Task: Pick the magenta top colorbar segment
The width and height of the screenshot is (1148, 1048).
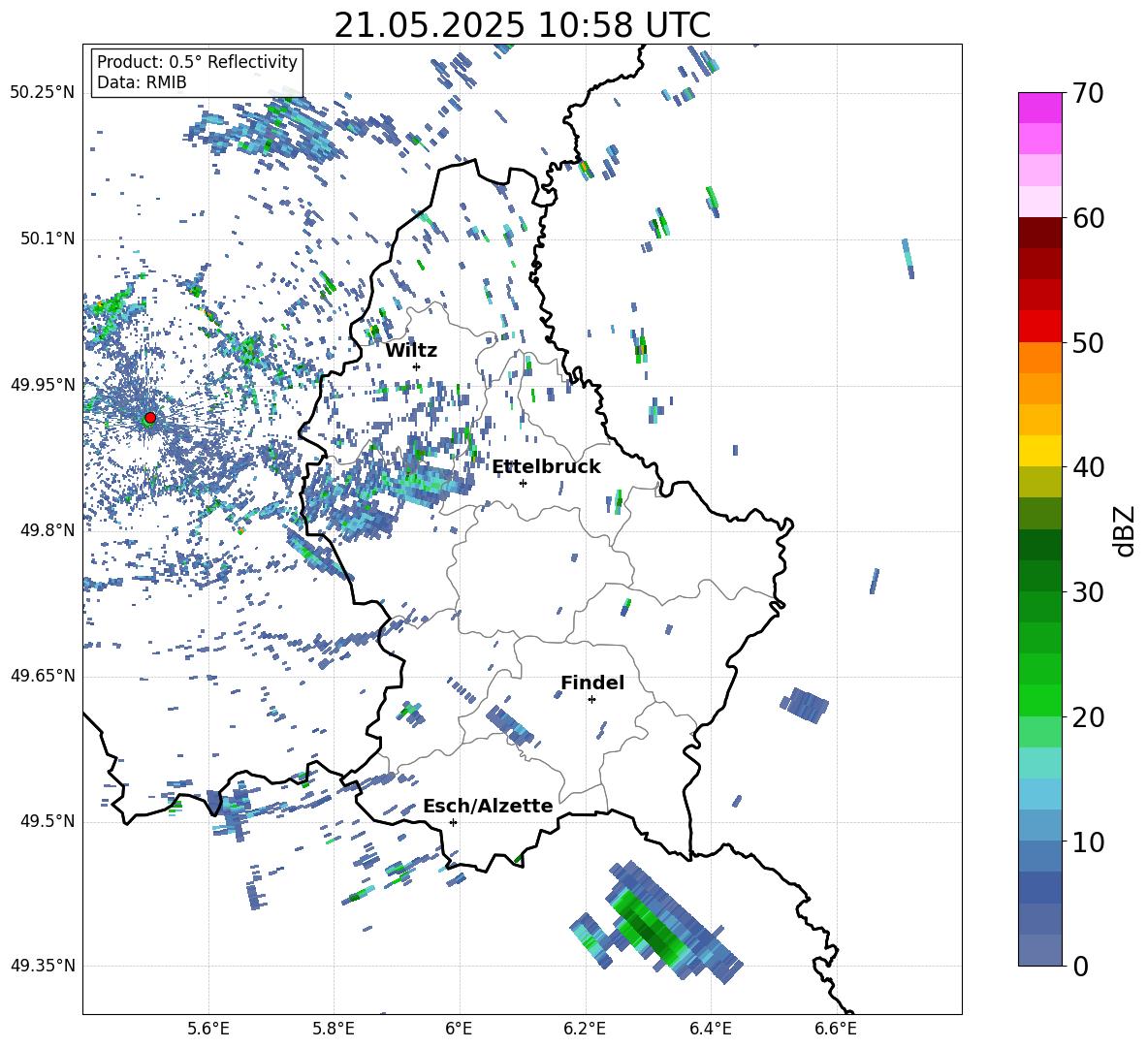Action: [1039, 108]
